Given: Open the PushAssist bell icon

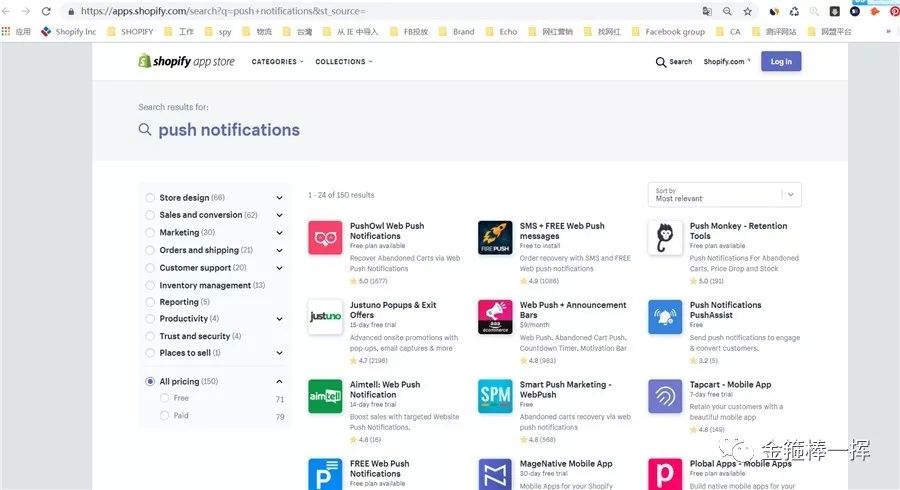Looking at the screenshot, I should tap(665, 317).
